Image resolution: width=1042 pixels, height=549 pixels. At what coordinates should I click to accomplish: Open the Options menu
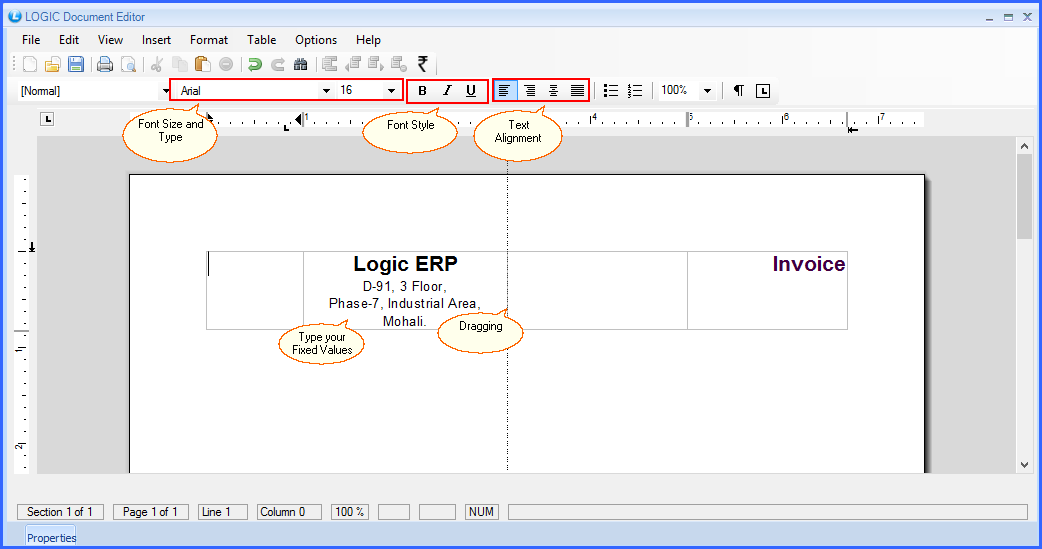pyautogui.click(x=316, y=40)
